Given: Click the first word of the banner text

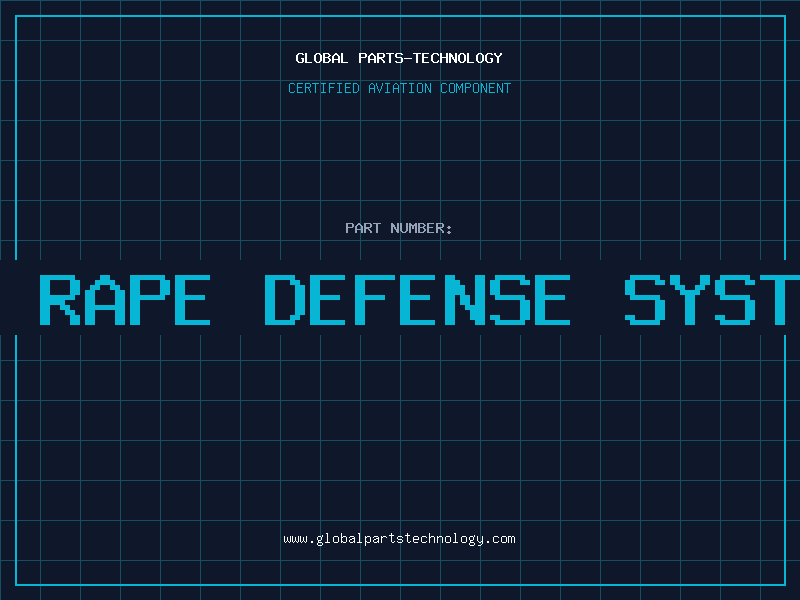Looking at the screenshot, I should (x=124, y=299).
